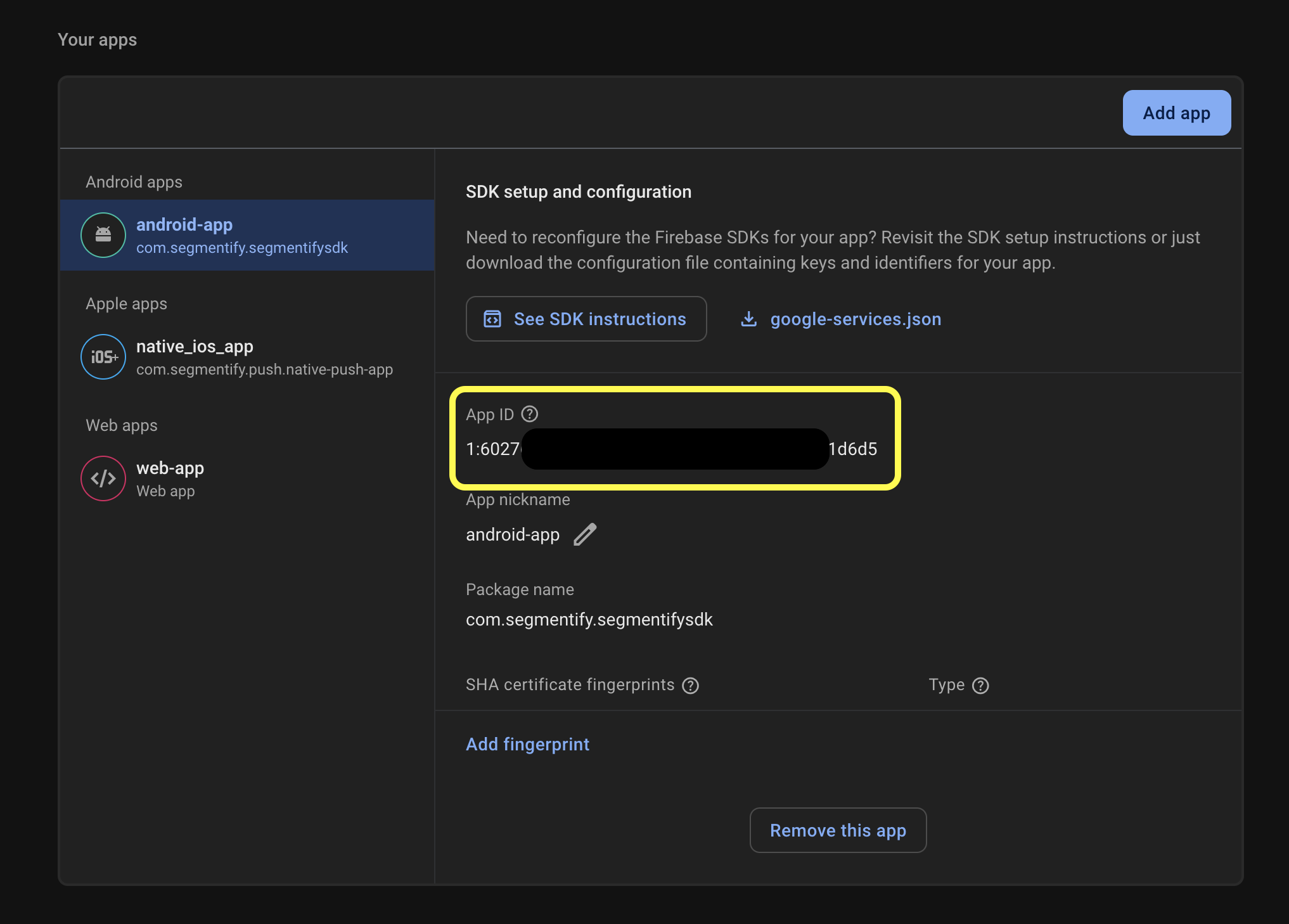The height and width of the screenshot is (924, 1289).
Task: Select the android-app entry in Android apps
Action: click(247, 235)
